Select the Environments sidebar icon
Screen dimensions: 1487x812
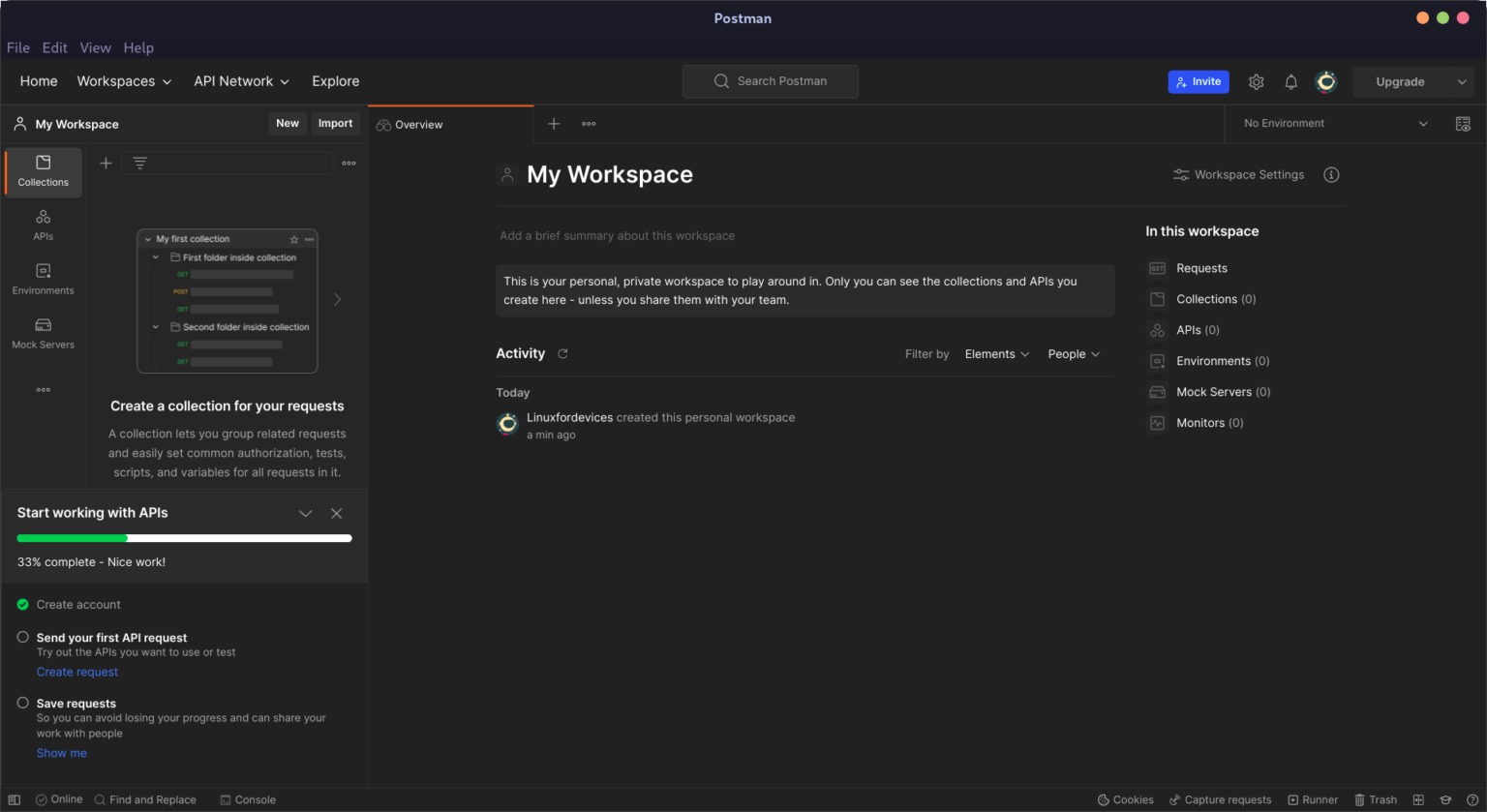point(43,279)
